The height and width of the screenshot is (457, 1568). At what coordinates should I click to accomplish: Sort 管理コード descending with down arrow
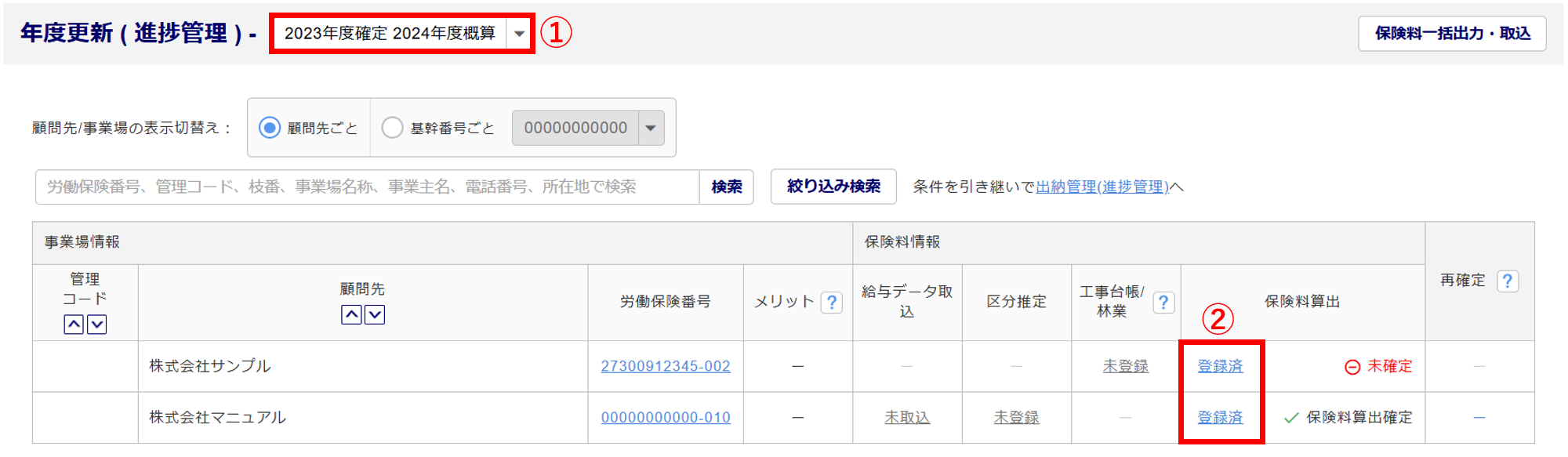pos(96,325)
